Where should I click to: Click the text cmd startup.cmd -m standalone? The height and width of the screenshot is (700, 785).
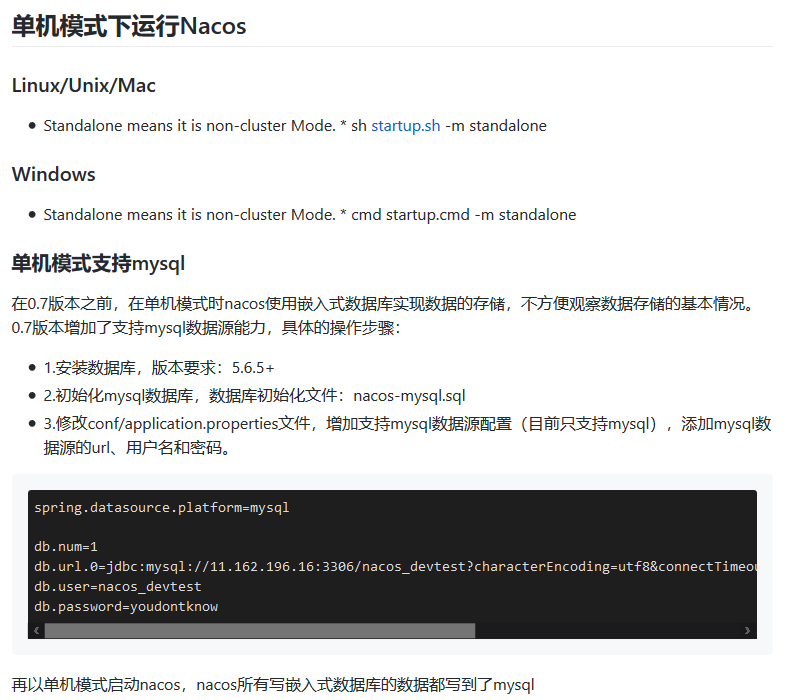(x=464, y=215)
